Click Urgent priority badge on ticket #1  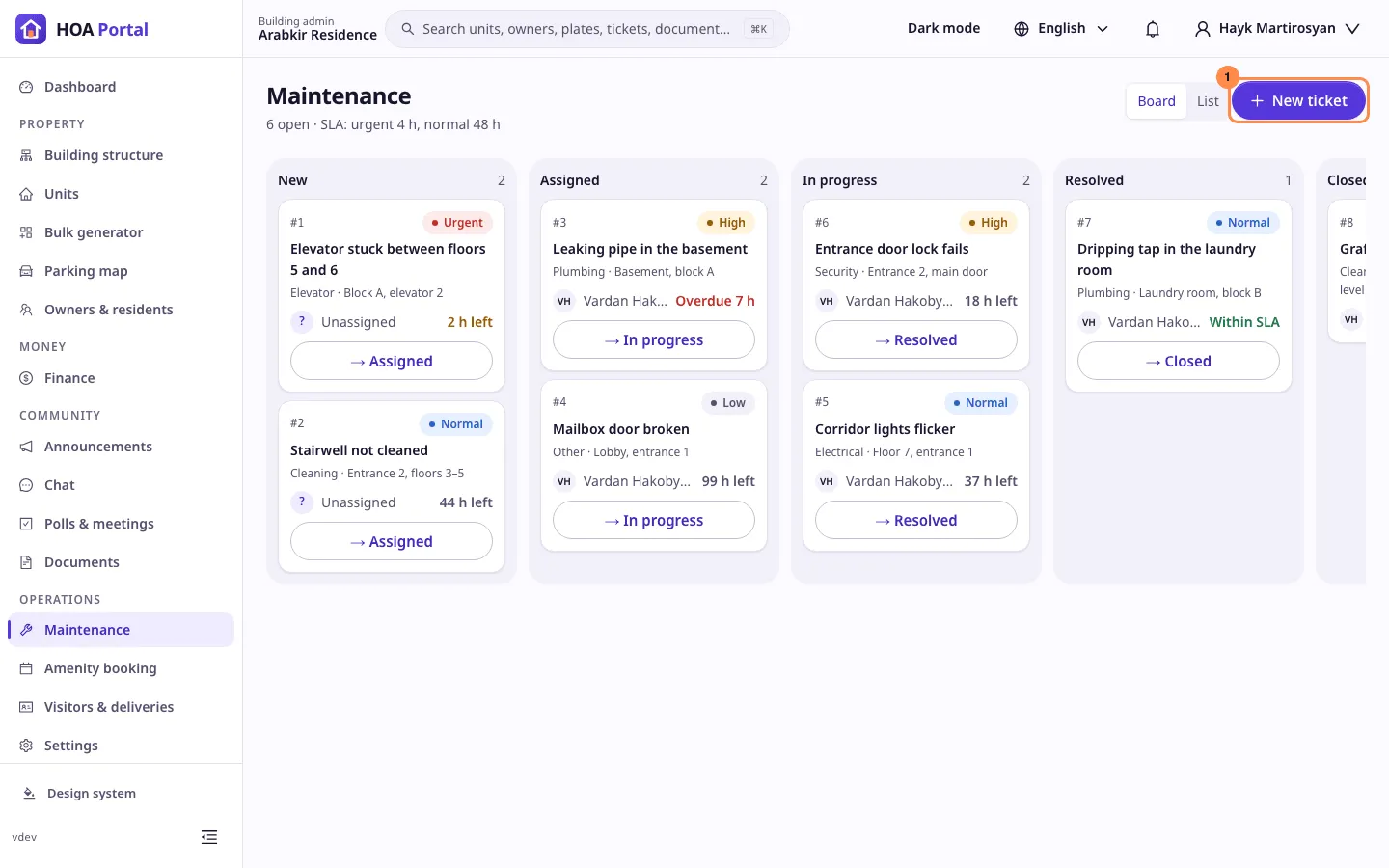pyautogui.click(x=457, y=223)
